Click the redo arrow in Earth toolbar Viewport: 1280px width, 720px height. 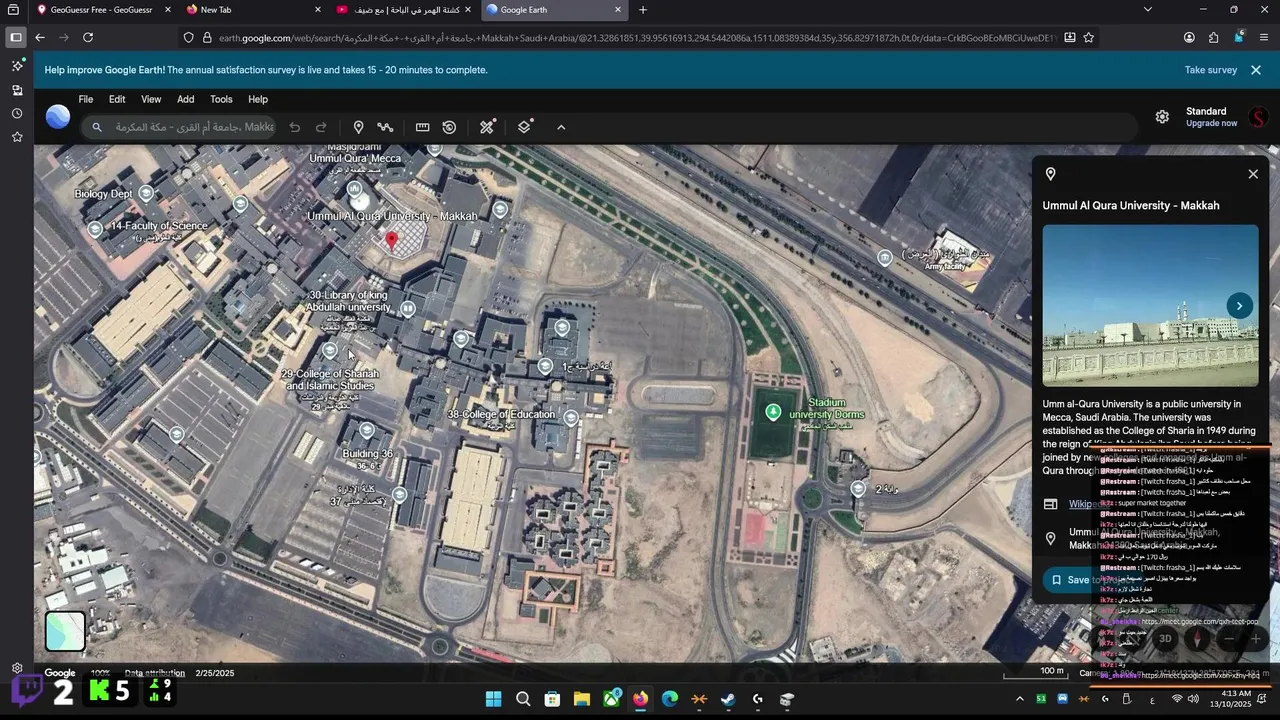[x=321, y=127]
